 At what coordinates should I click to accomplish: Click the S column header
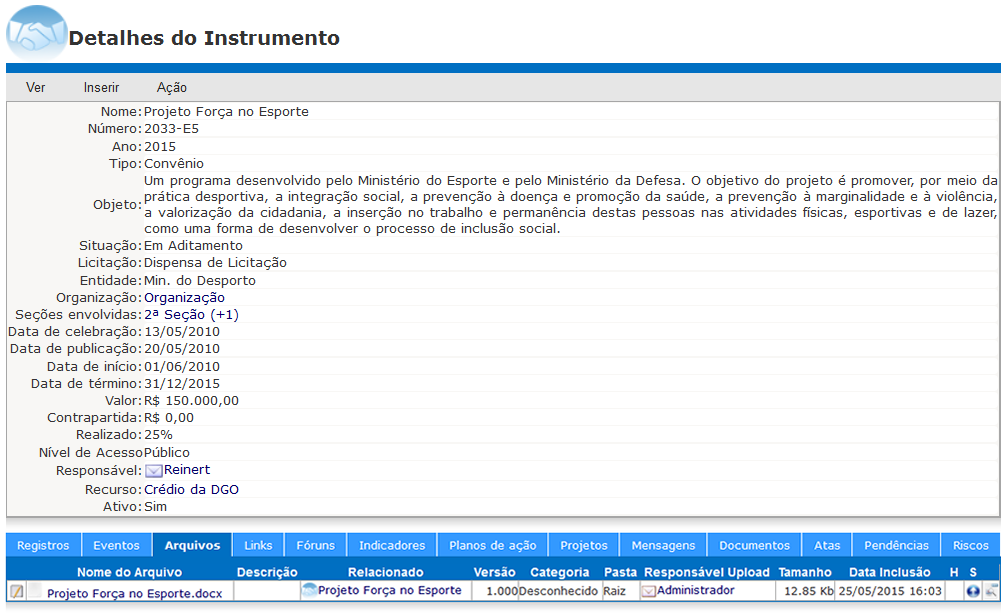click(x=973, y=573)
